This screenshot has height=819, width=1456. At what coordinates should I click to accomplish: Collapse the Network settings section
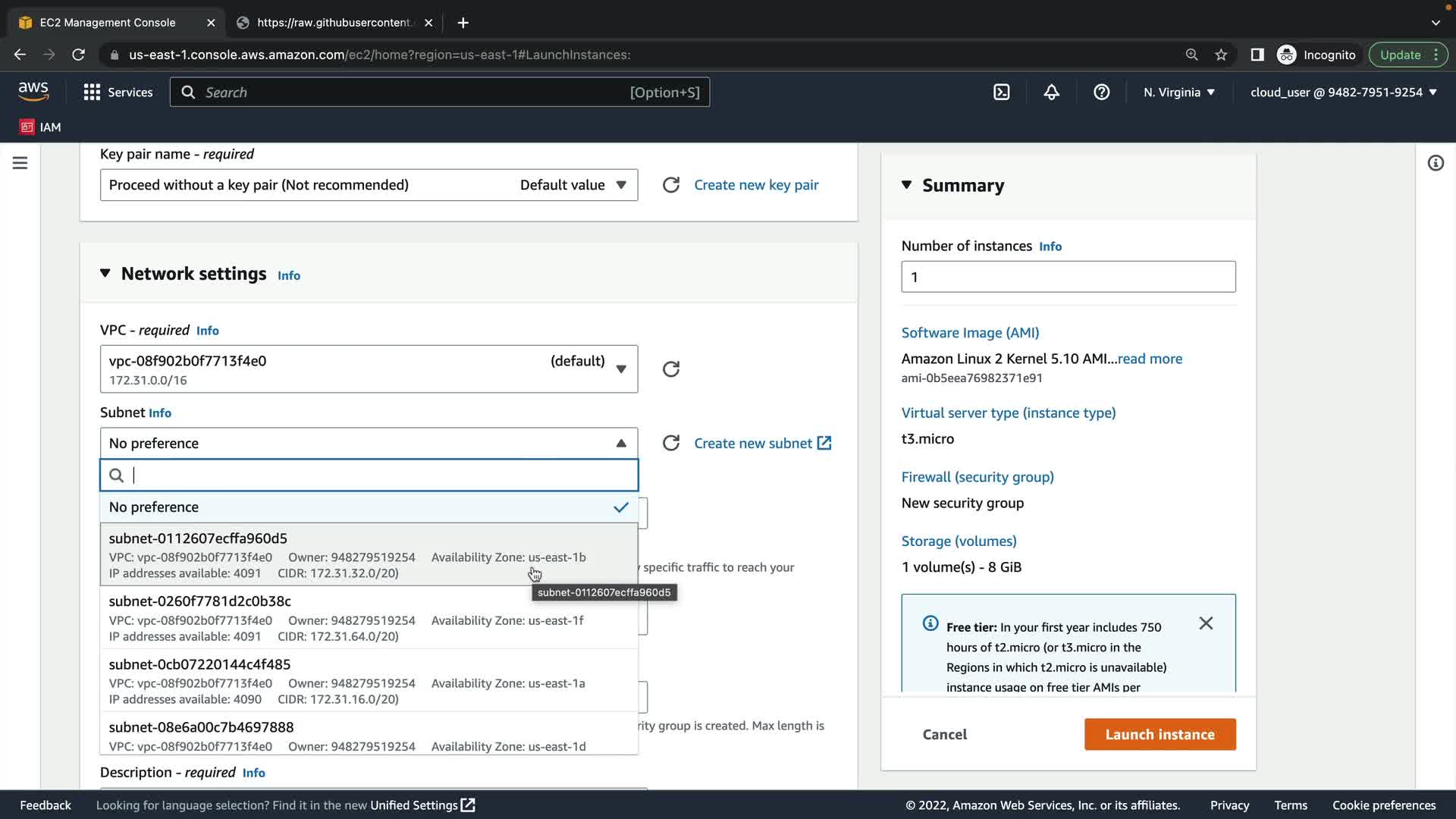[x=105, y=274]
